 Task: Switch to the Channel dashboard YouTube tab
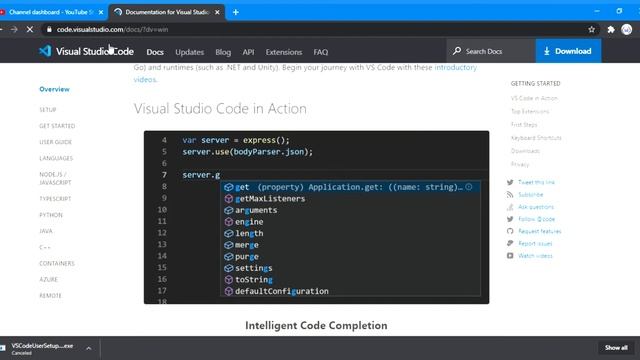click(x=51, y=12)
